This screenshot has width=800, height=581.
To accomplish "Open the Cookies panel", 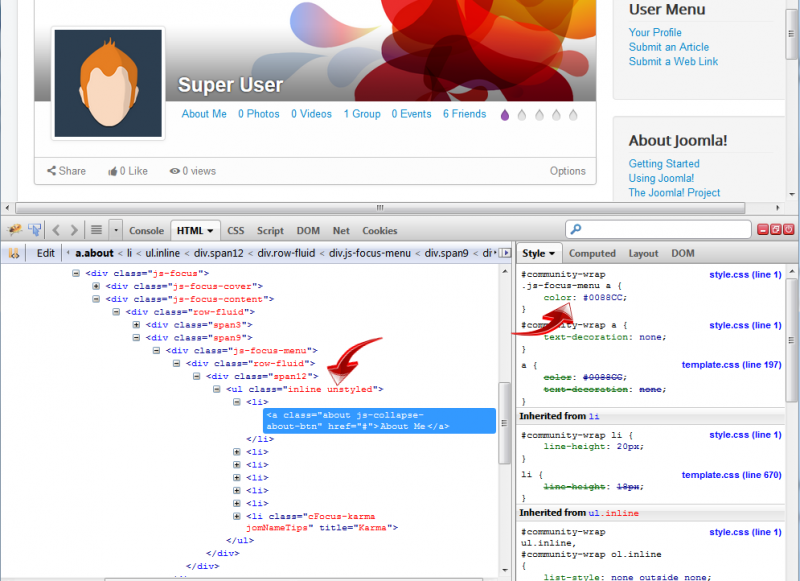I will click(x=380, y=231).
